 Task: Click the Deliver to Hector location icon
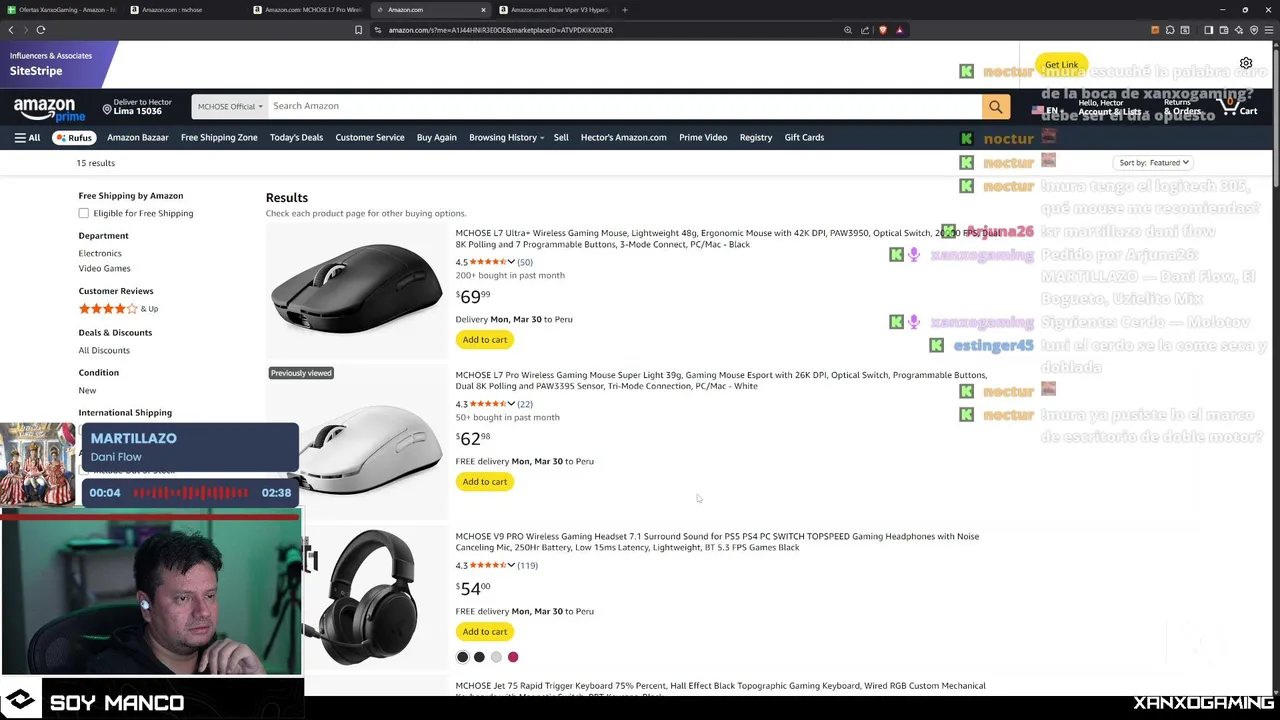coord(107,109)
